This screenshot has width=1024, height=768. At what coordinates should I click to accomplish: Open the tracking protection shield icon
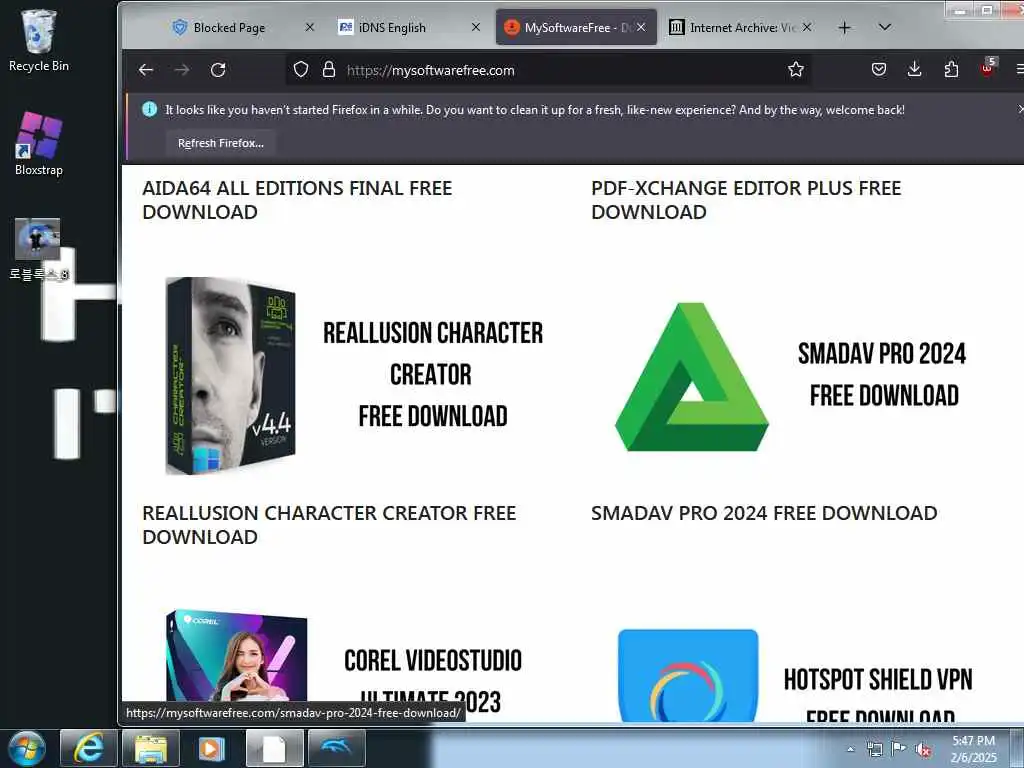point(300,70)
